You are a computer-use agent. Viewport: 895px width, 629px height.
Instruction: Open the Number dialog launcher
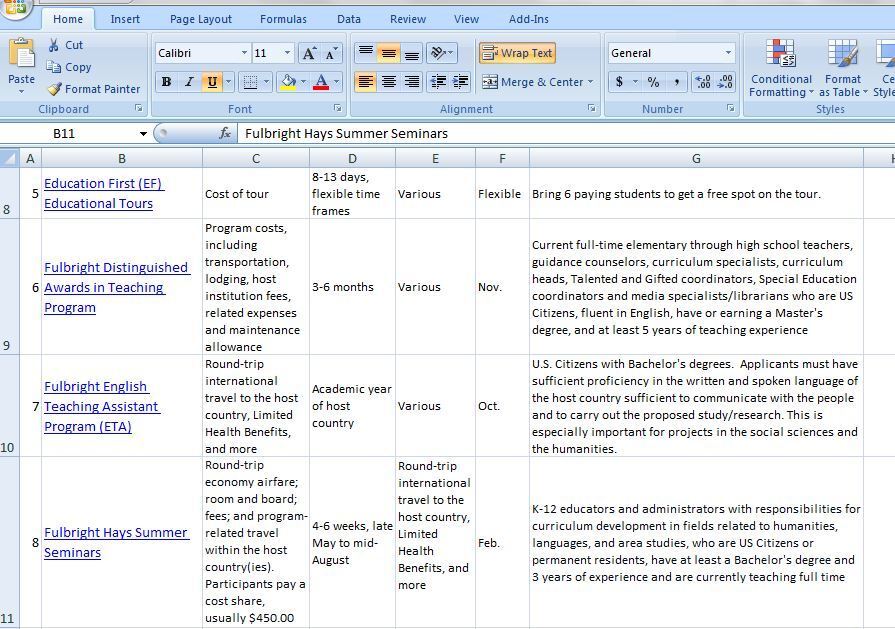tap(731, 108)
